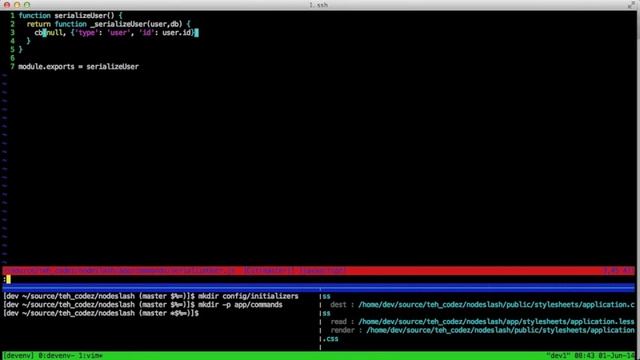Click the last empty shell prompt '(master +$%=)]$'
The height and width of the screenshot is (360, 640).
(169, 313)
